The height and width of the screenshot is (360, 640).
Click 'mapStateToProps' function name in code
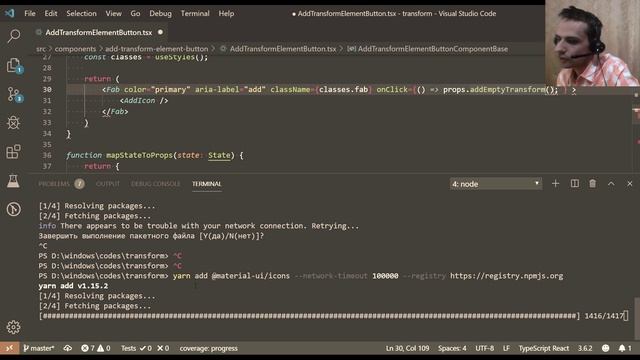click(139, 155)
